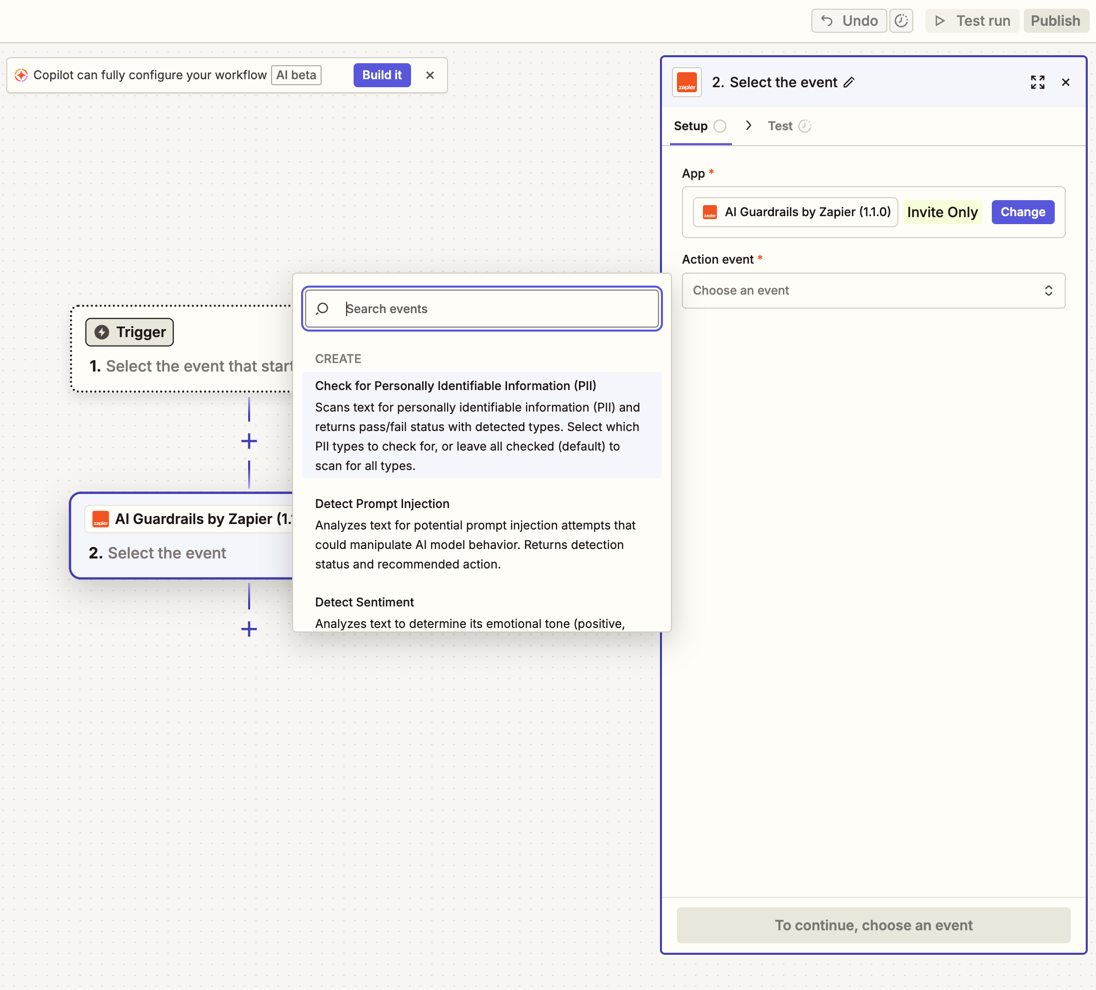Viewport: 1096px width, 990px height.
Task: Click the CREATE section heading
Action: tap(338, 359)
